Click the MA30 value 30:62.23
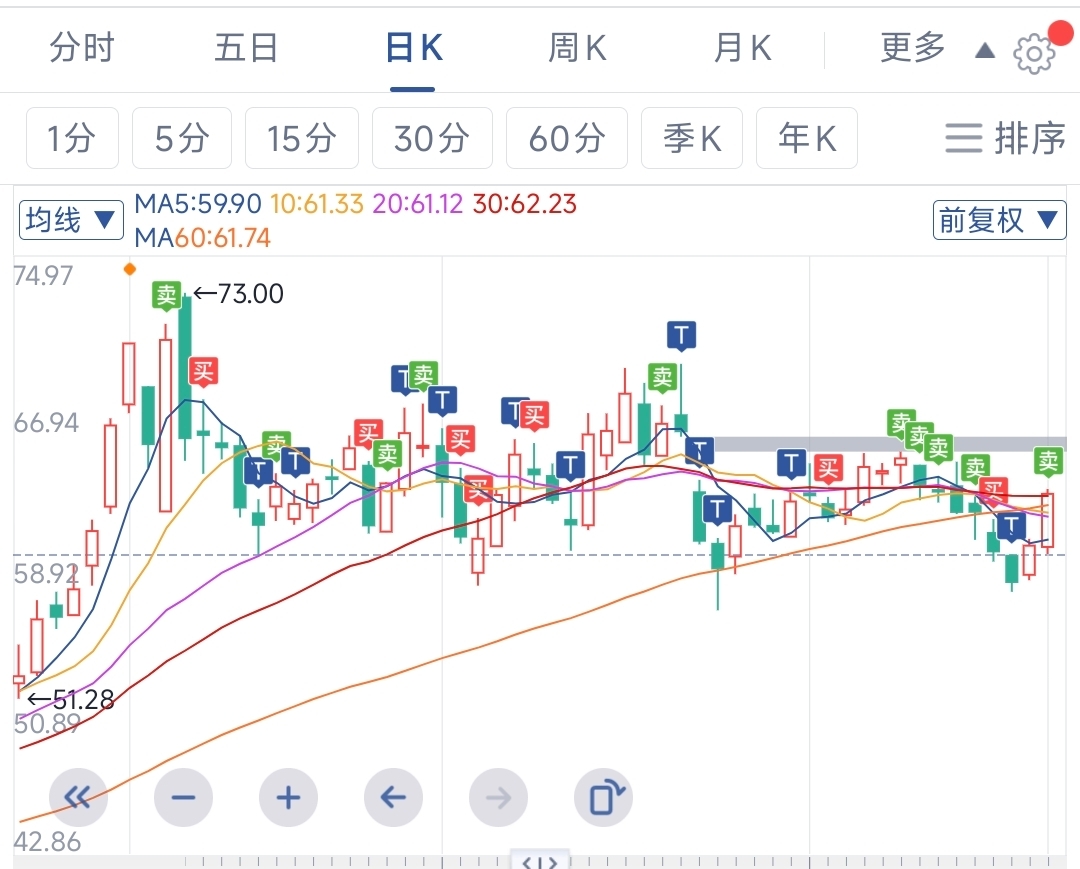The image size is (1080, 869). pyautogui.click(x=525, y=204)
